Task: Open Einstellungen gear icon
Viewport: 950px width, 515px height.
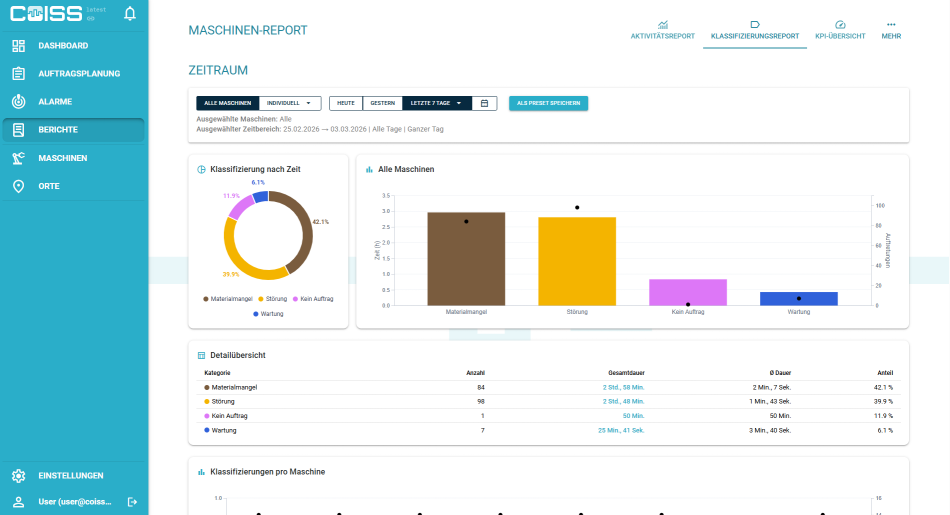Action: pos(19,476)
